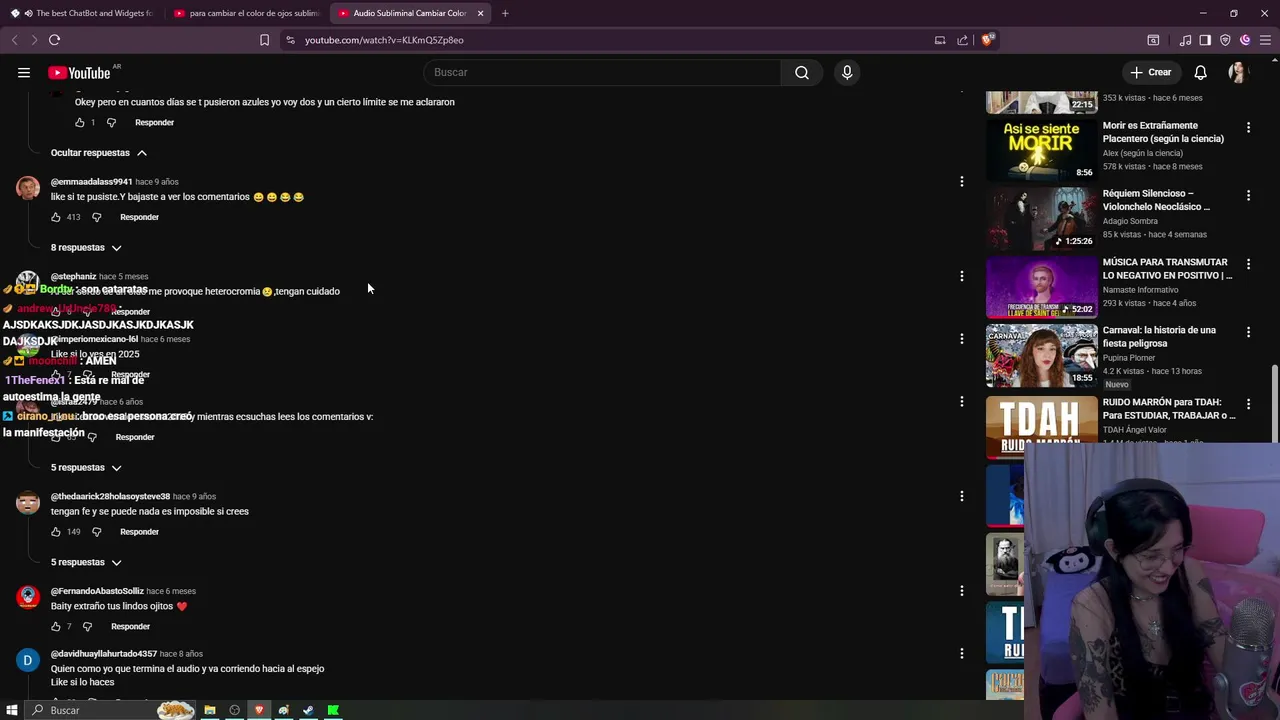The image size is (1280, 720).
Task: Like the comment by @FernandoAbastoSolliz
Action: [56, 627]
